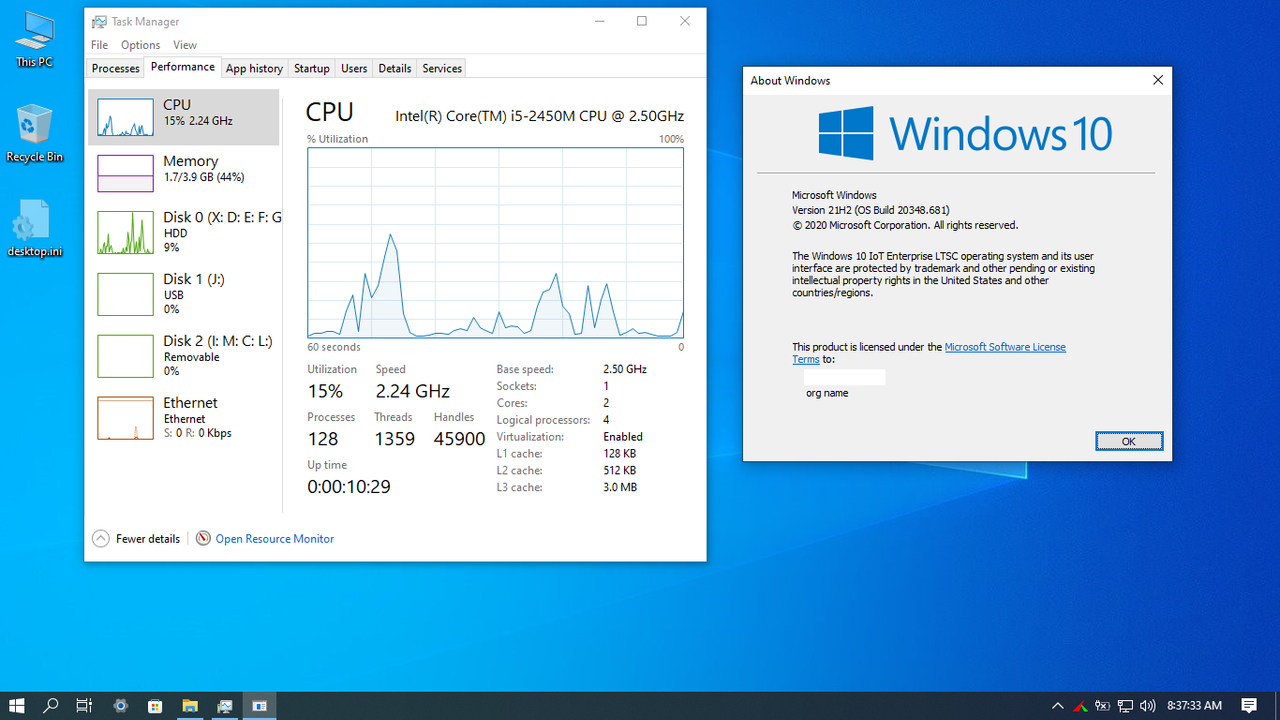Select This PC desktop icon
Viewport: 1280px width, 720px height.
34,40
